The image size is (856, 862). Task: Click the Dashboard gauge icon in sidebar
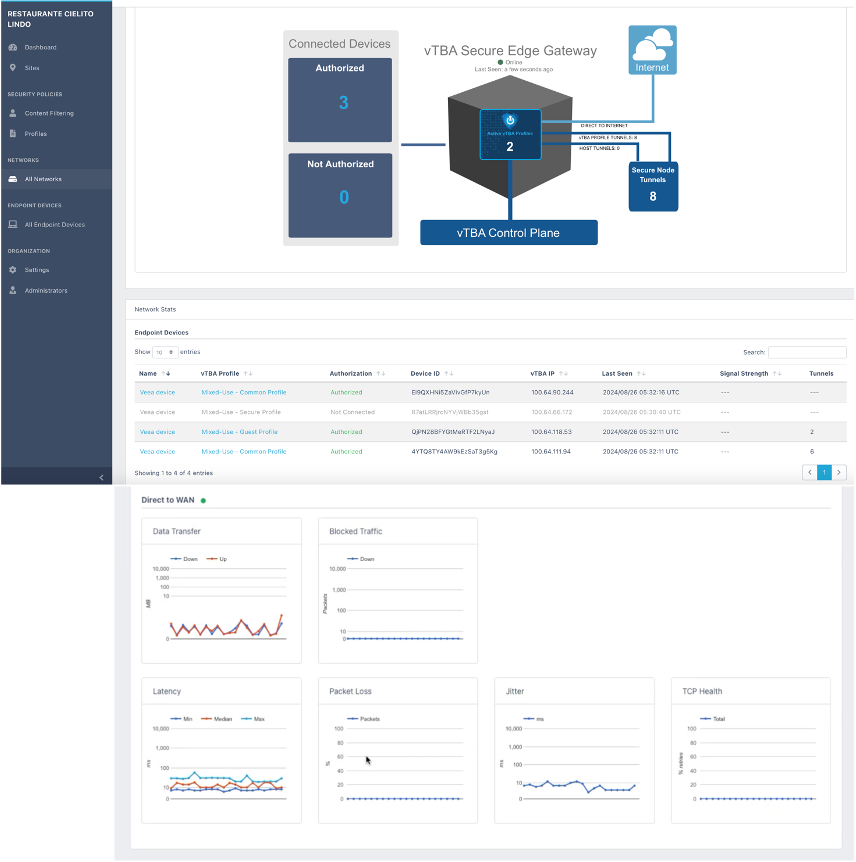pos(13,47)
